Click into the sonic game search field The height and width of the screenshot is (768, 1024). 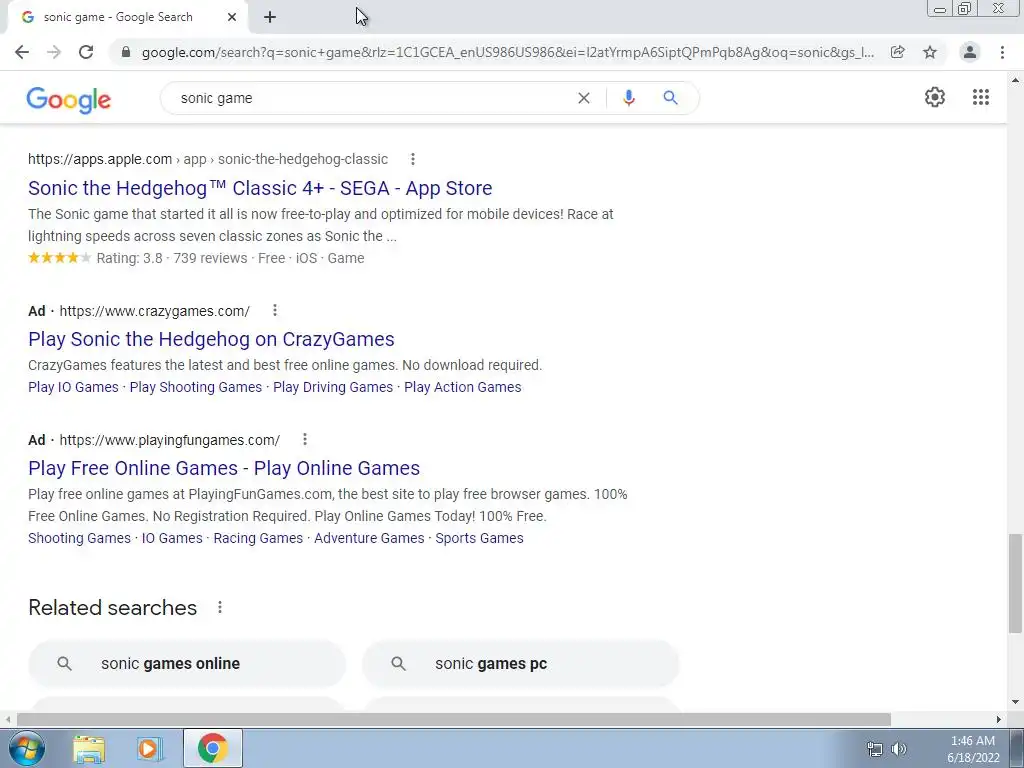click(372, 98)
